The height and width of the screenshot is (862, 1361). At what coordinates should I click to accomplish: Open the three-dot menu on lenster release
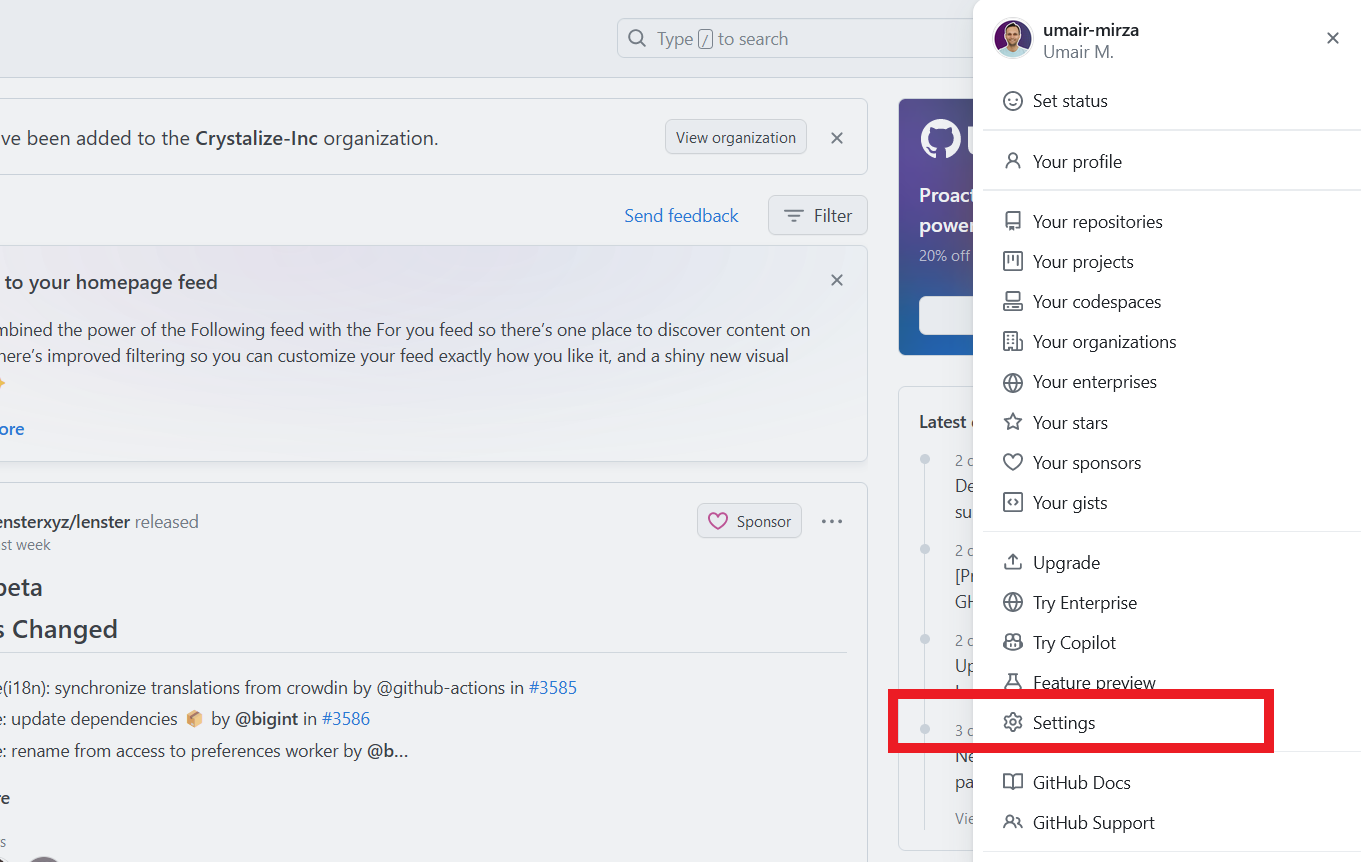tap(832, 521)
